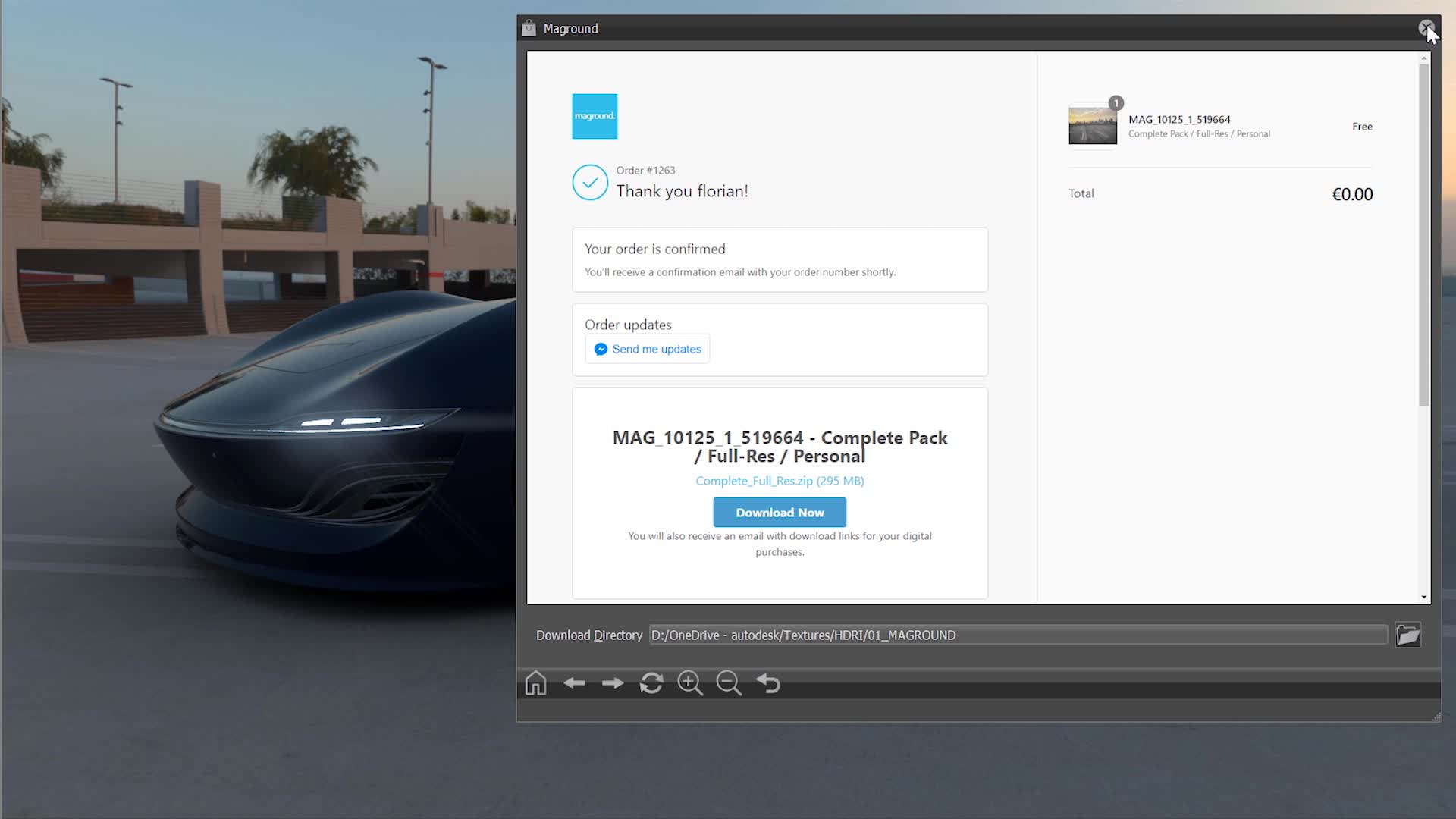The height and width of the screenshot is (819, 1456).
Task: Close the Maground window
Action: click(1426, 28)
